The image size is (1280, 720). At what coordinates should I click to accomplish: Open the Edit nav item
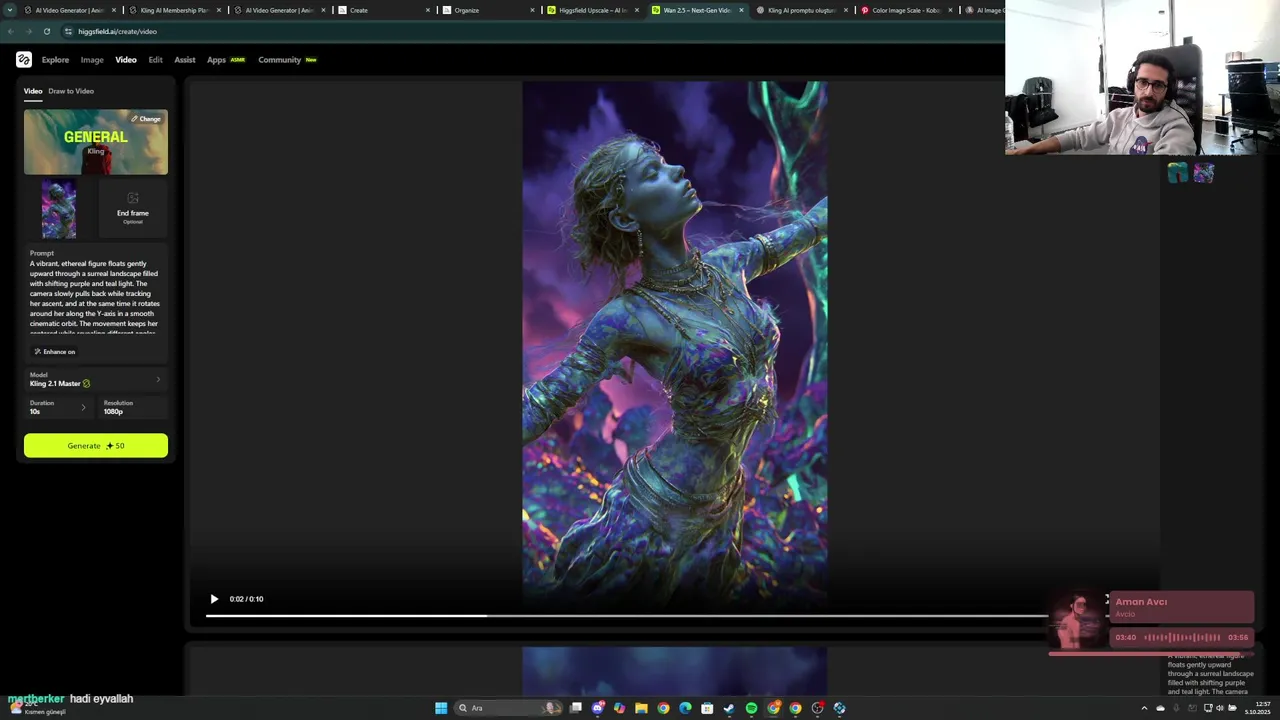point(155,60)
